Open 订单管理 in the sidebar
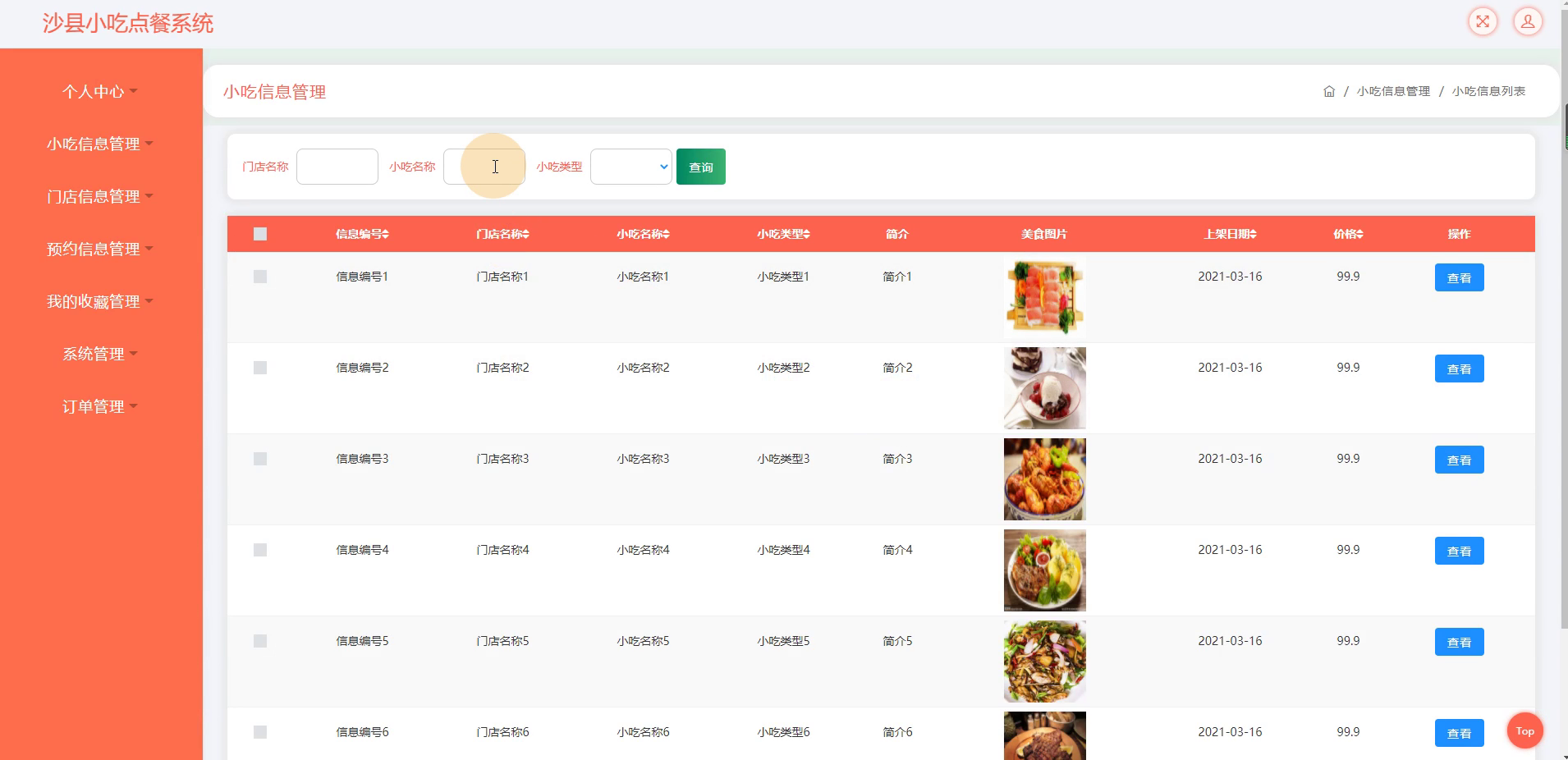The width and height of the screenshot is (1568, 760). pos(100,406)
